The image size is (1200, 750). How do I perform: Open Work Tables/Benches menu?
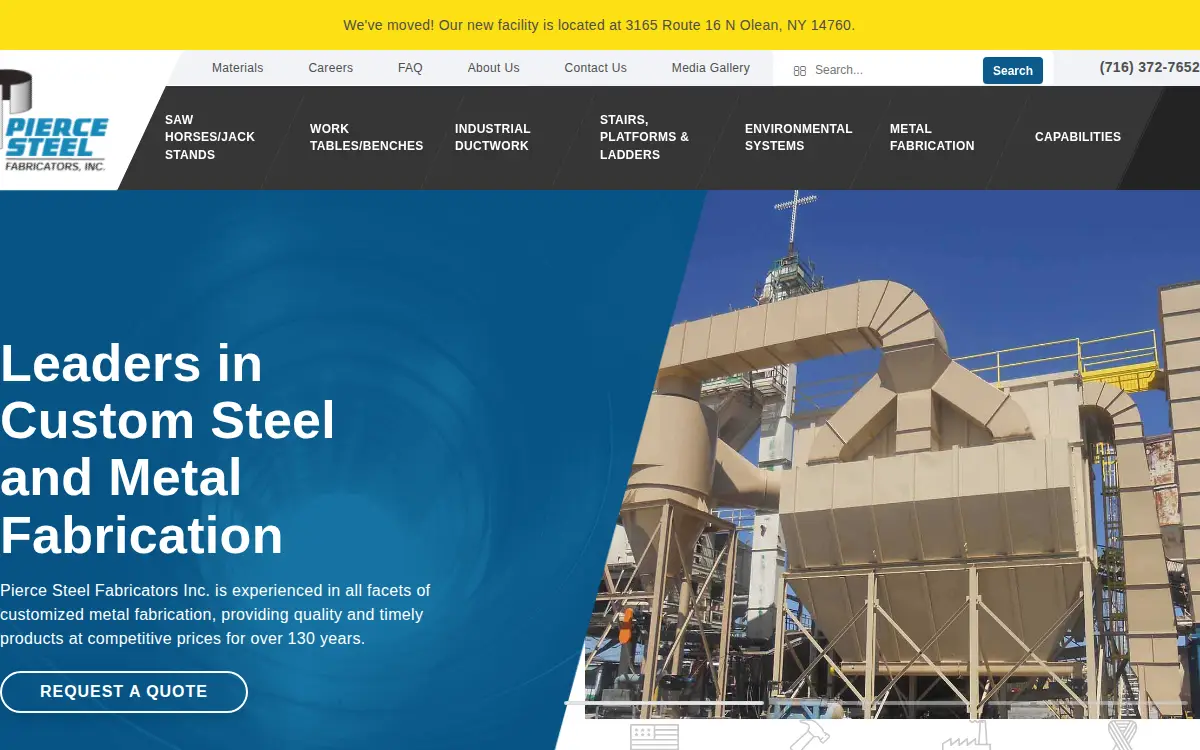pyautogui.click(x=366, y=137)
